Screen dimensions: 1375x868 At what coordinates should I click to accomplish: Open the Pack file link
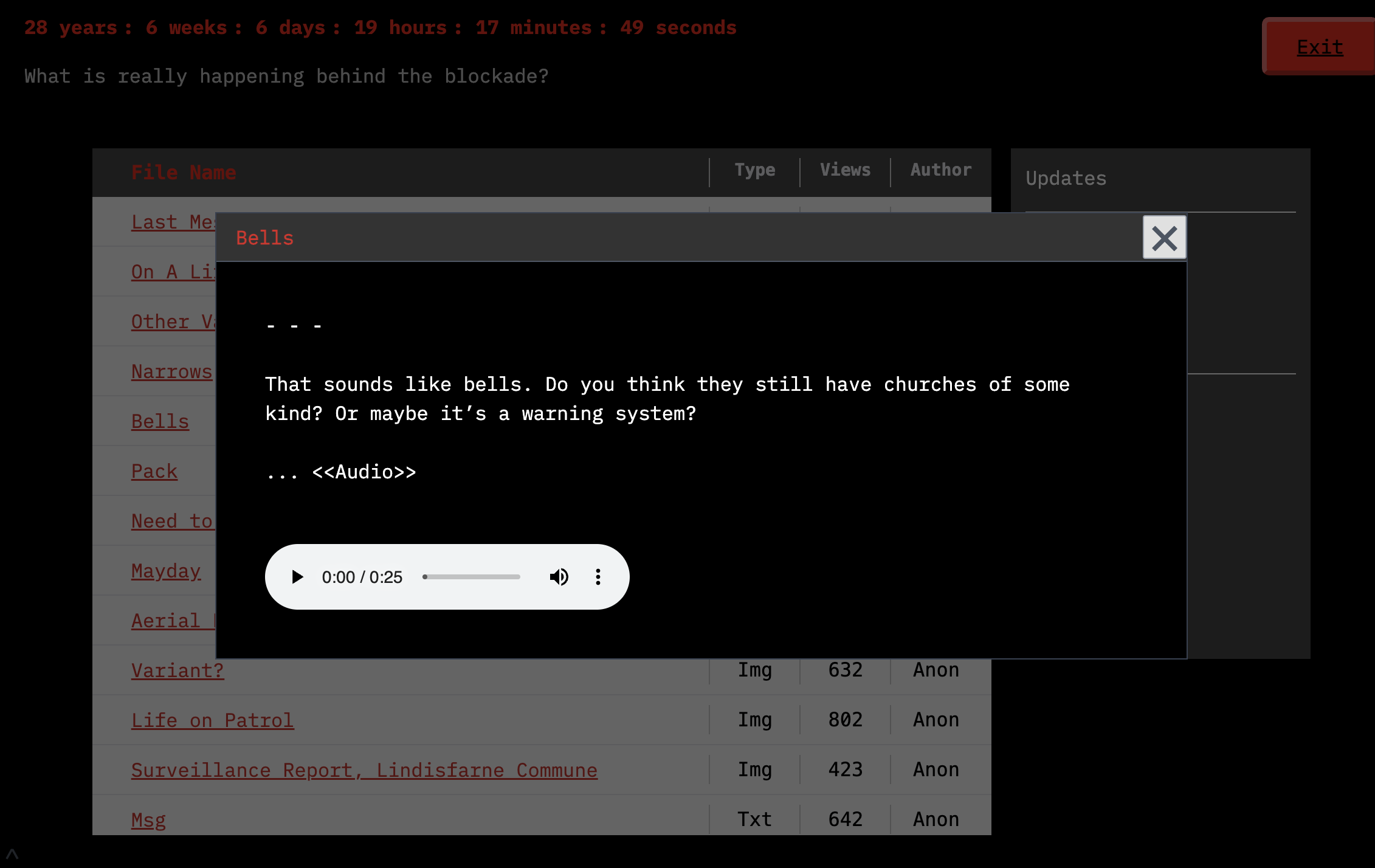(154, 471)
